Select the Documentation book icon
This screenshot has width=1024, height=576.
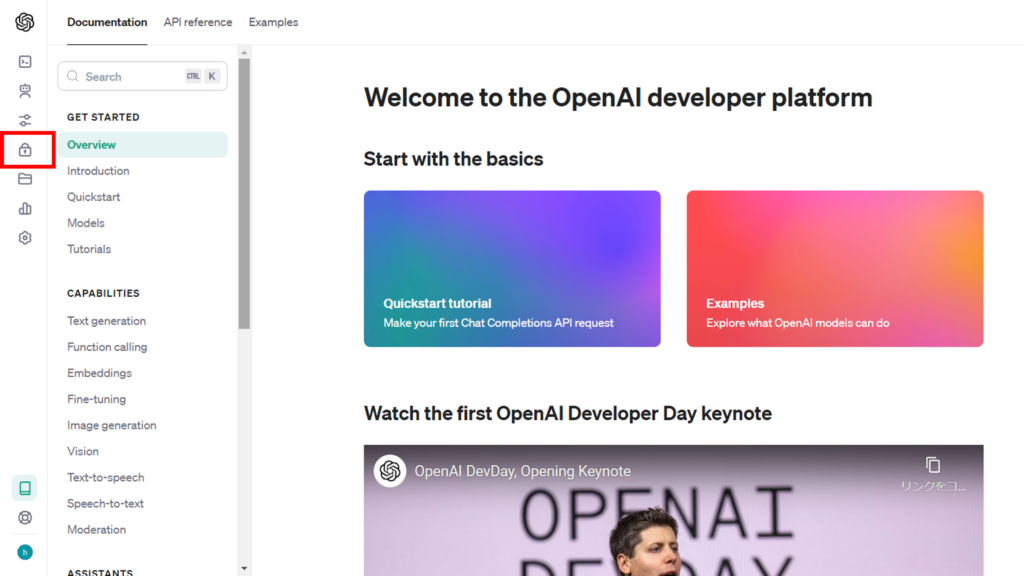tap(25, 488)
